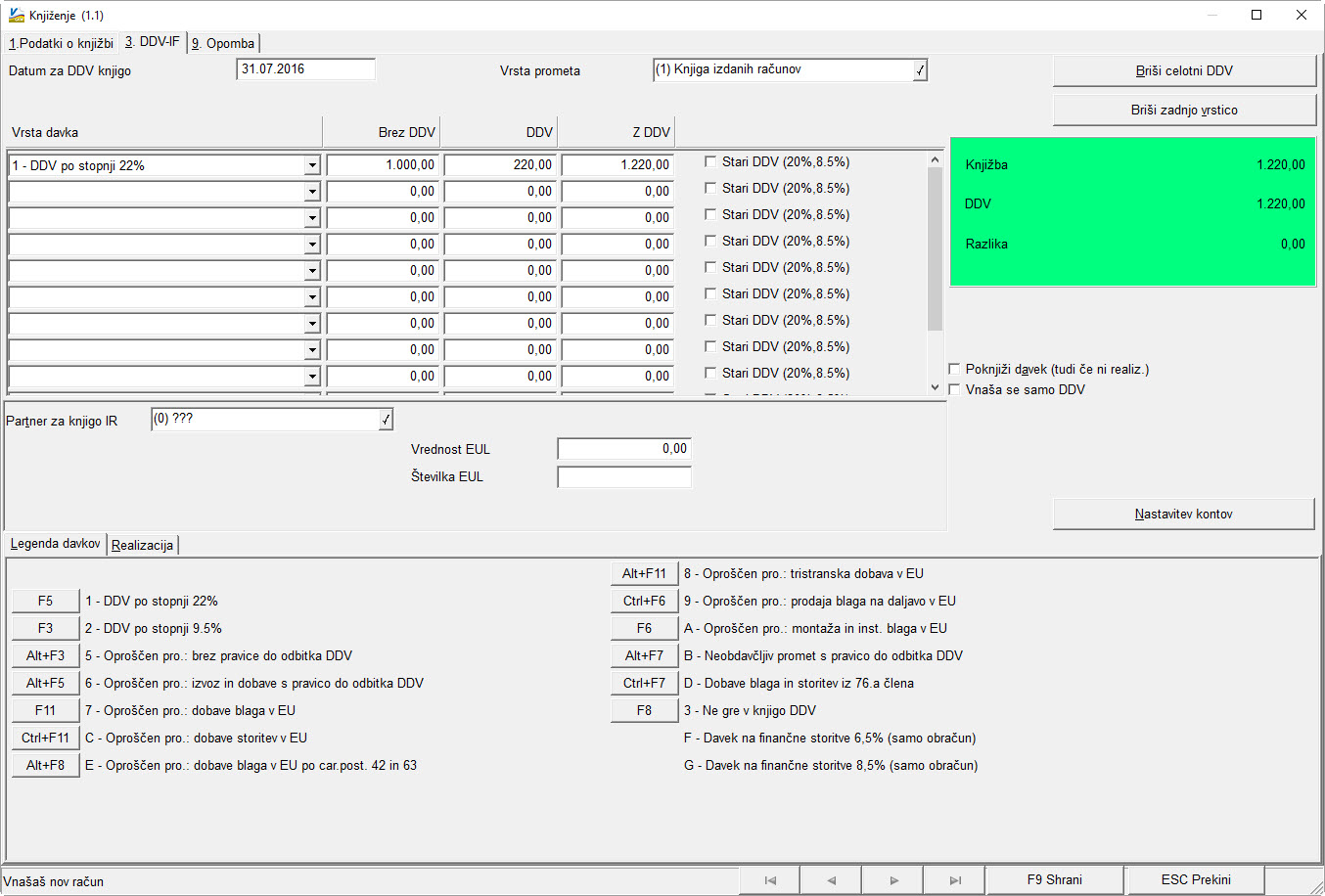This screenshot has height=896, width=1325.
Task: Open the fourth row Vrsta davka dropdown
Action: [312, 245]
